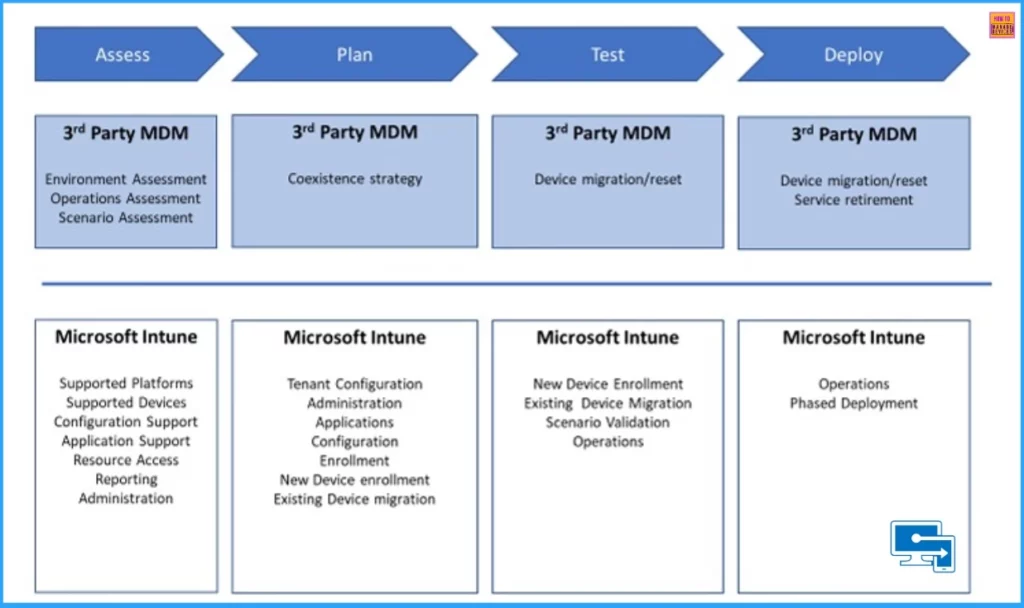Click the "Supported Devices" text
Viewport: 1024px width, 608px height.
(126, 402)
